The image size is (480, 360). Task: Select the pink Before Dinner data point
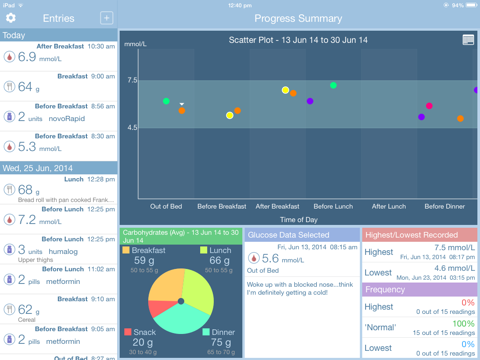coord(429,106)
